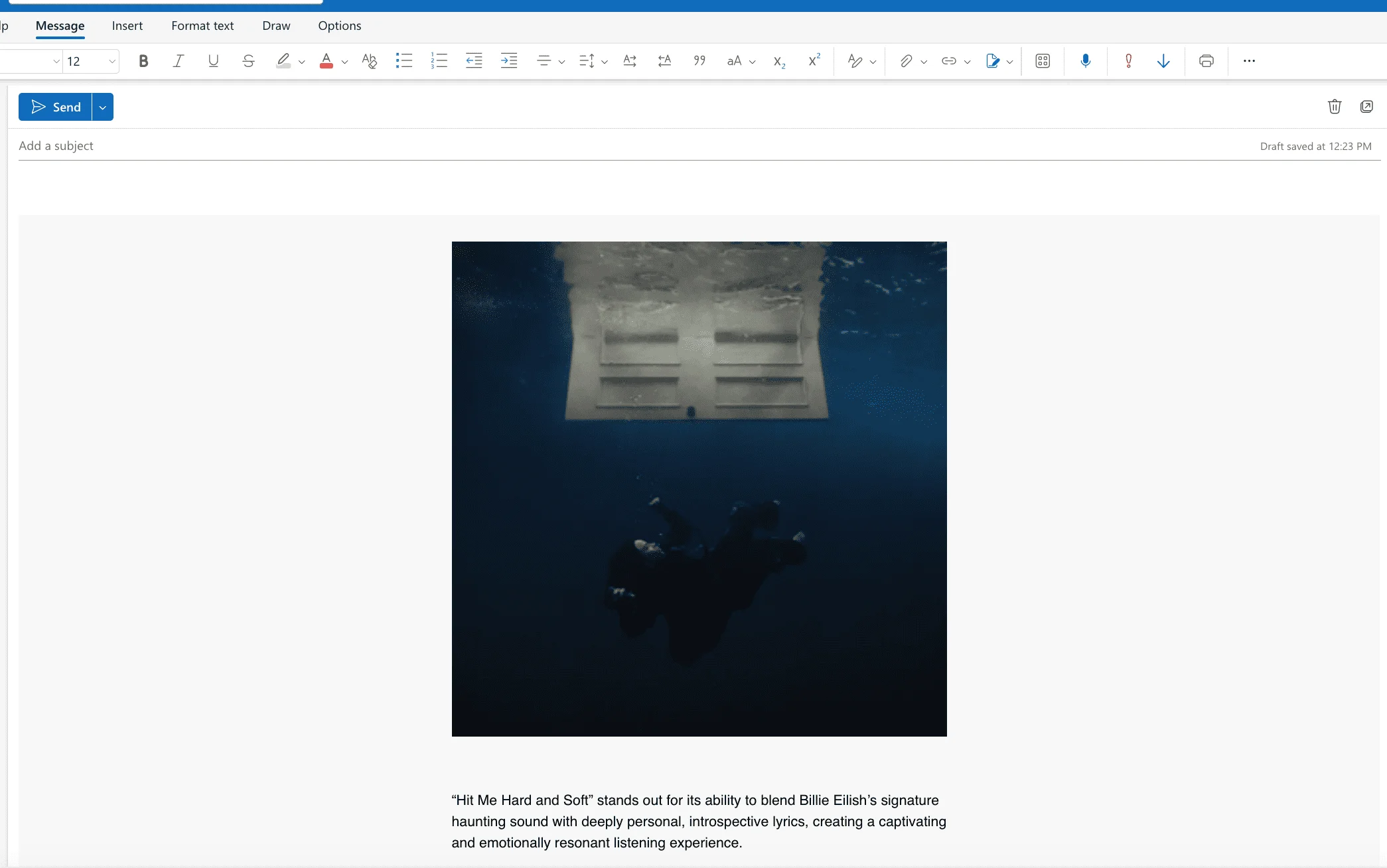This screenshot has width=1387, height=868.
Task: Switch to the Message tab
Action: coord(60,26)
